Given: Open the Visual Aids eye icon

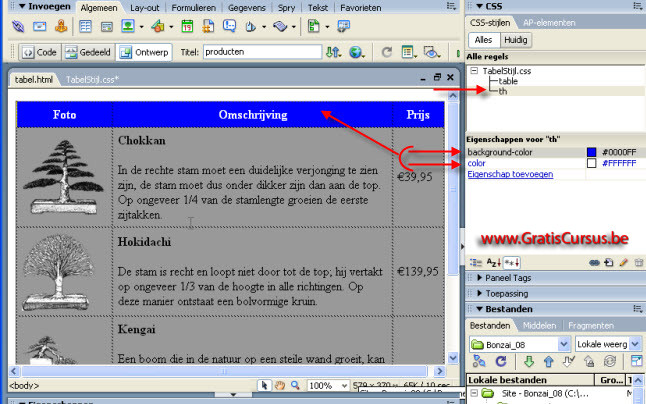Looking at the screenshot, I should (432, 52).
